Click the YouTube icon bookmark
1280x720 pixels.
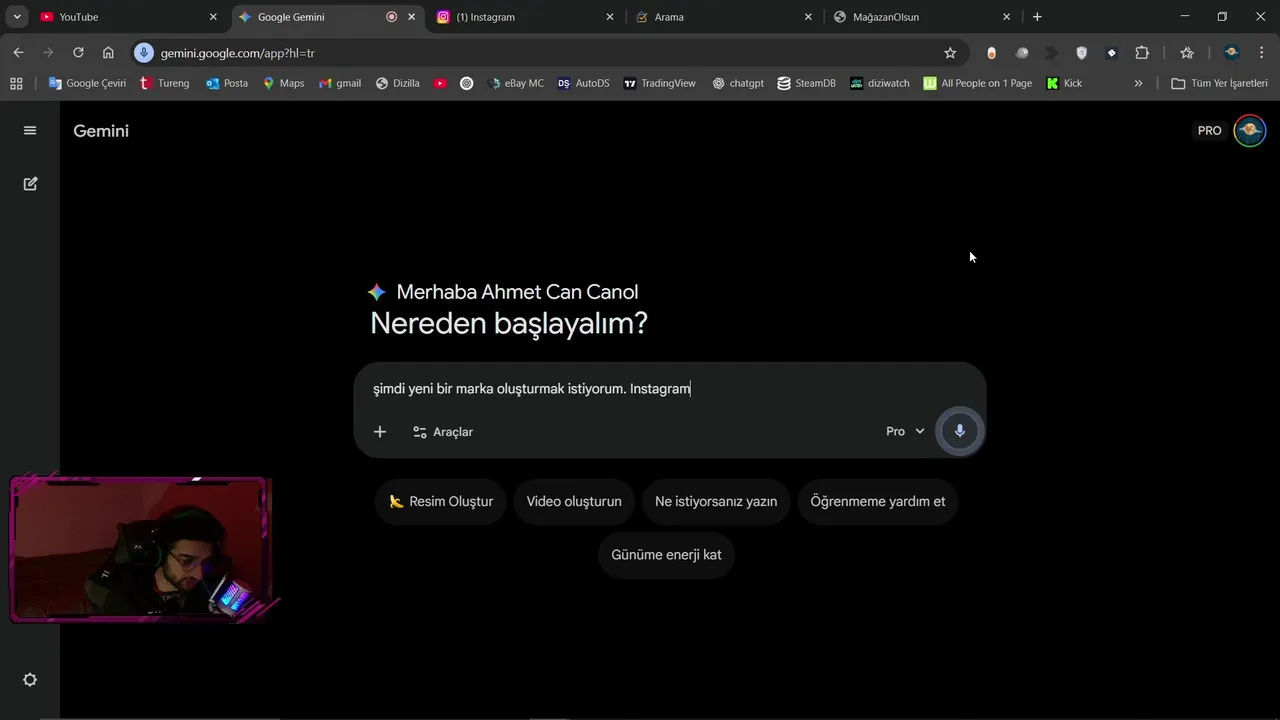440,83
